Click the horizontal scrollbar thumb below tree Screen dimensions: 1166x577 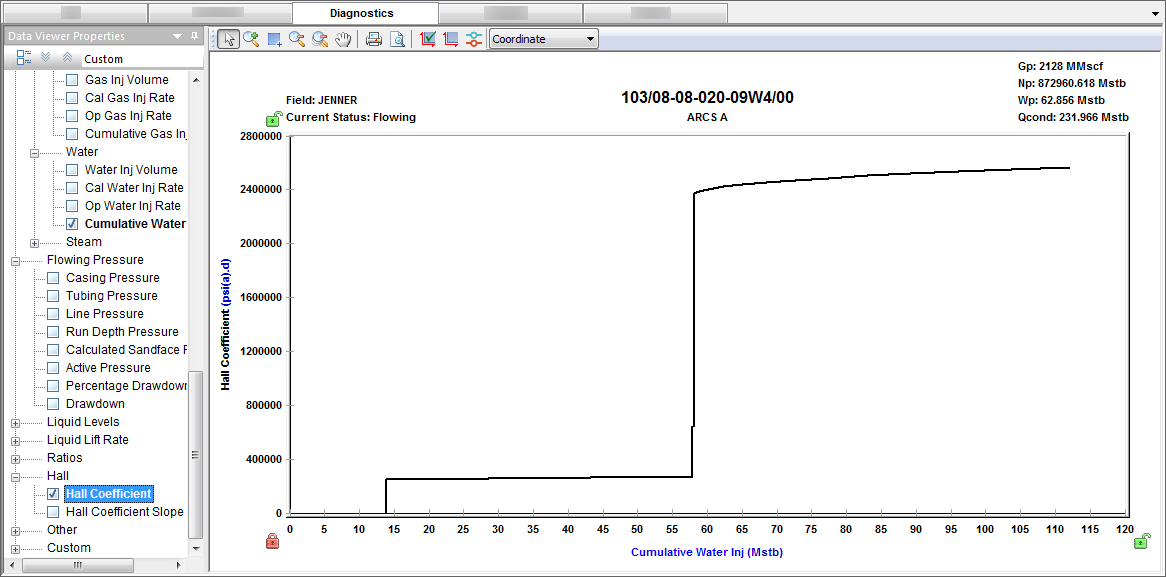tap(77, 566)
